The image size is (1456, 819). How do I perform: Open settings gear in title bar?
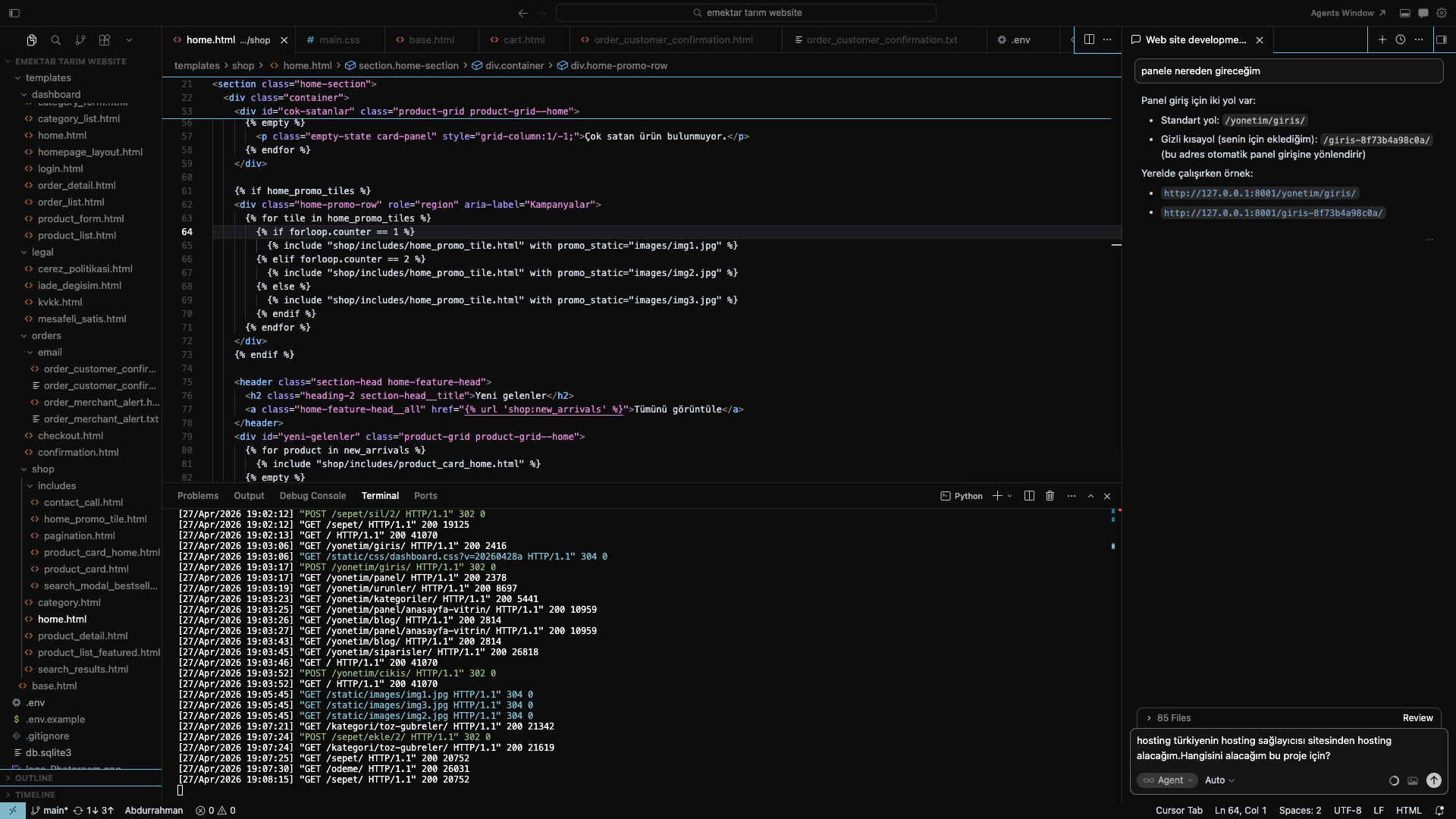coord(1442,13)
